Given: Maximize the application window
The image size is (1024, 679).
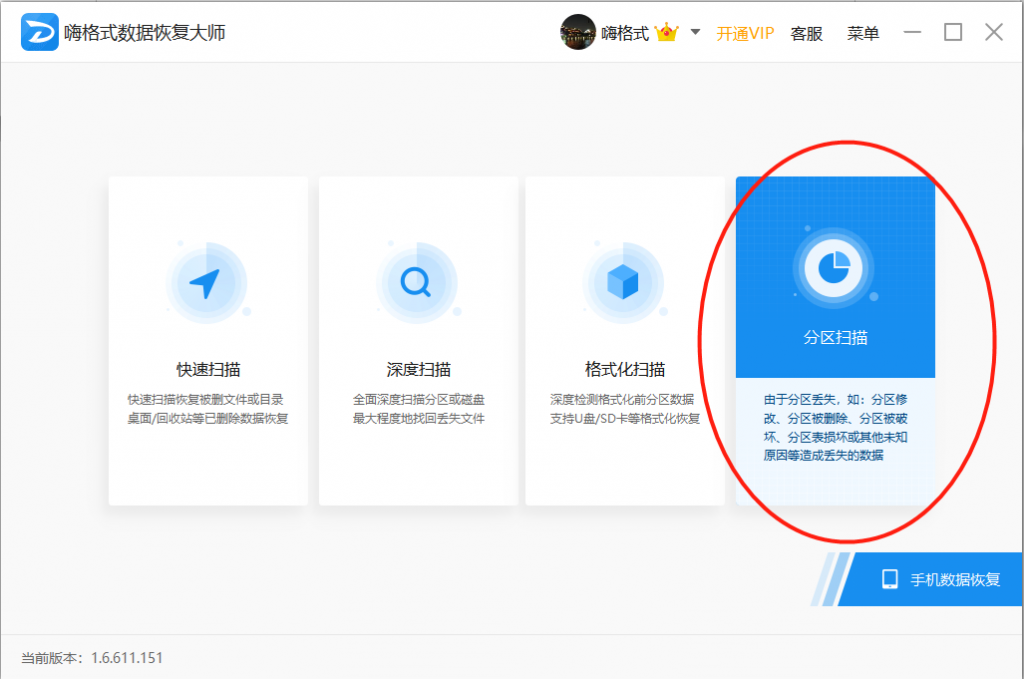Looking at the screenshot, I should [x=953, y=32].
